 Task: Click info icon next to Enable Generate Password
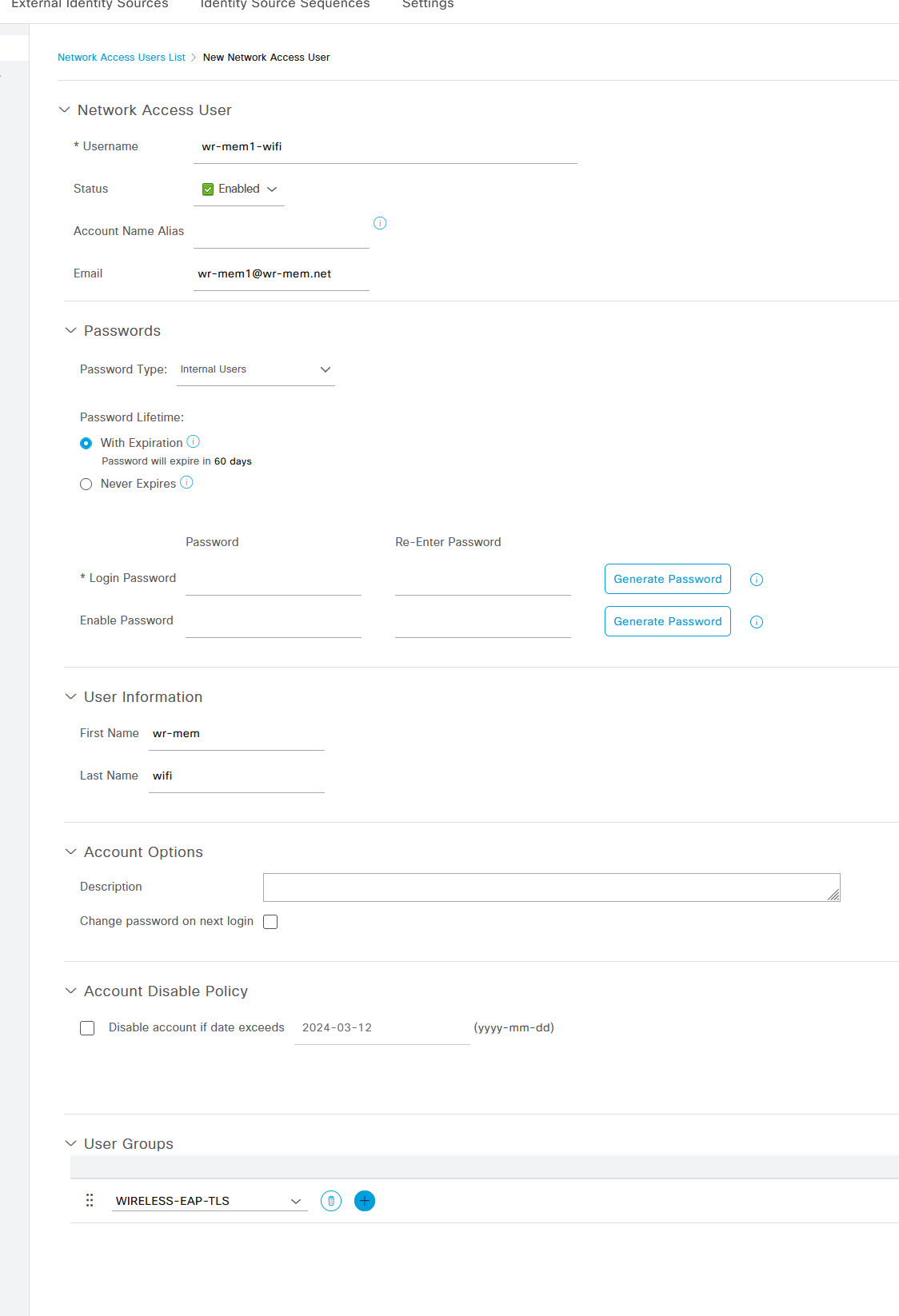coord(757,622)
